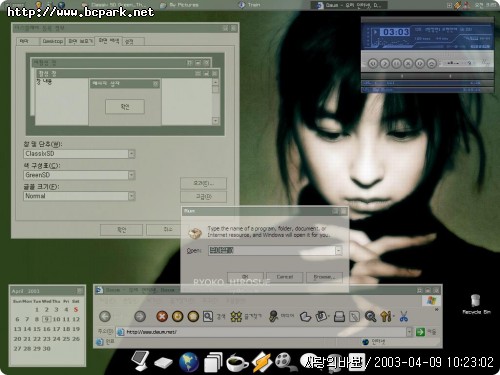Open the Mail icon in browser toolbar
500x375 pixels.
321,316
